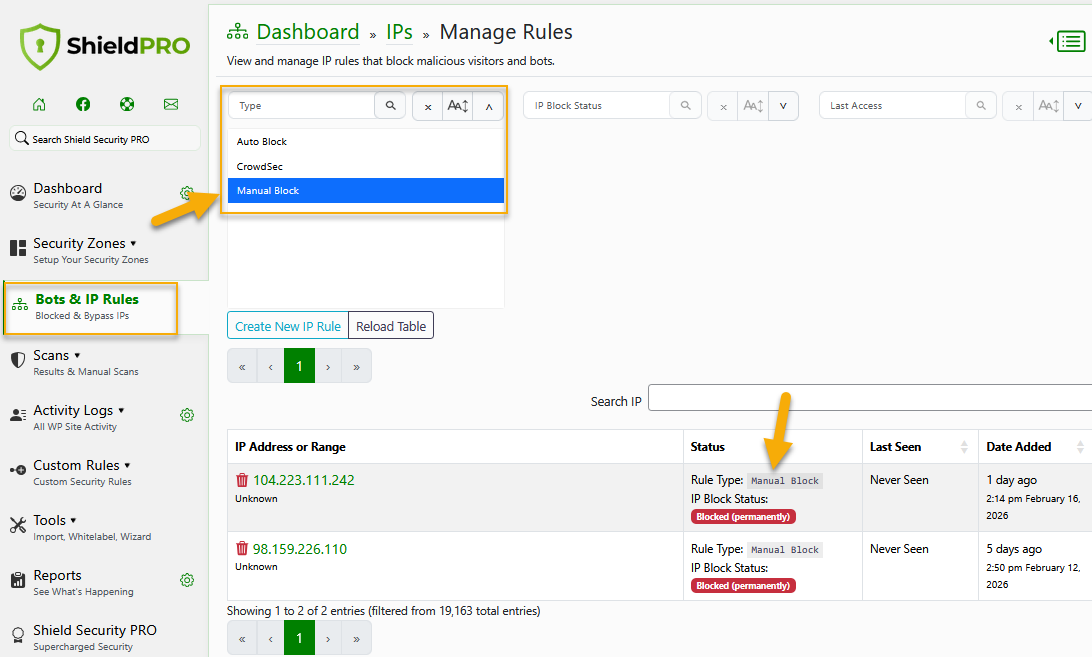Open IP address 98.159.226.110 link

[299, 549]
